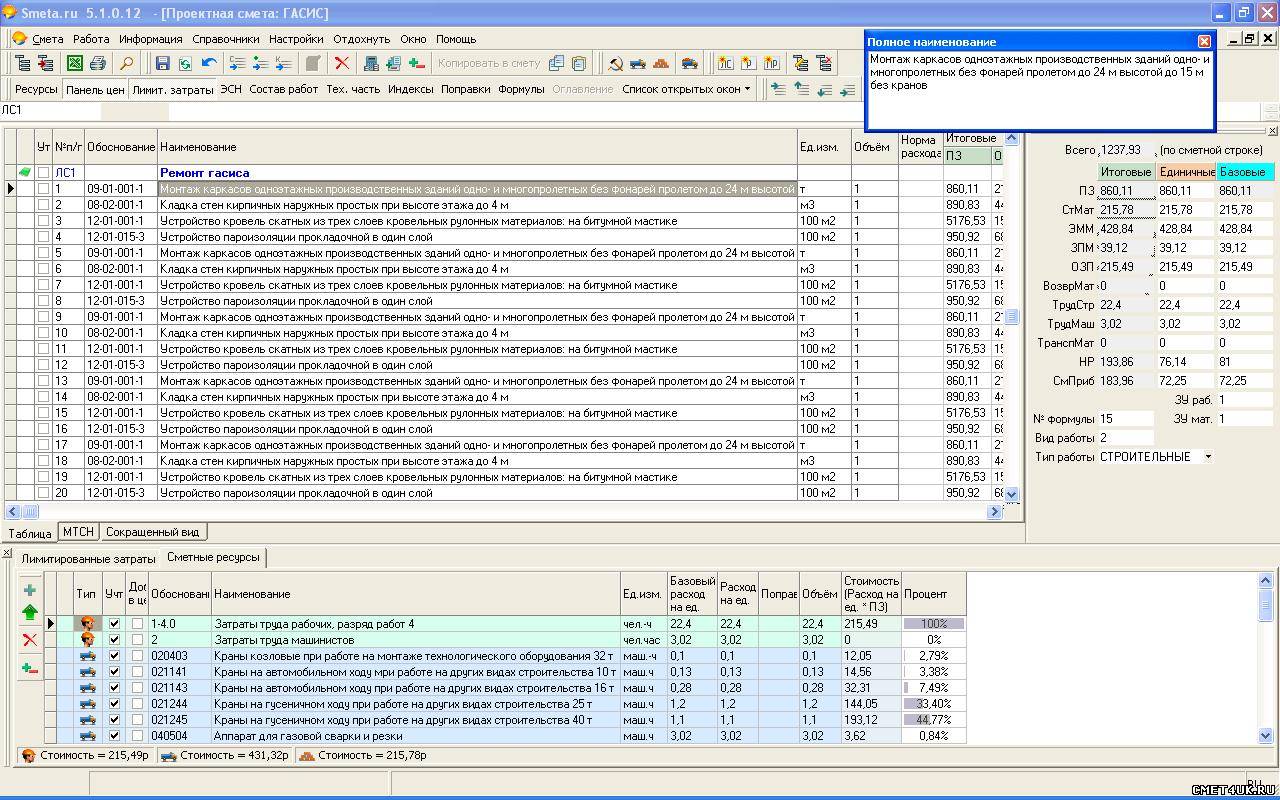The width and height of the screenshot is (1280, 800).
Task: Click the red X delete icon in top toolbar
Action: click(x=342, y=63)
